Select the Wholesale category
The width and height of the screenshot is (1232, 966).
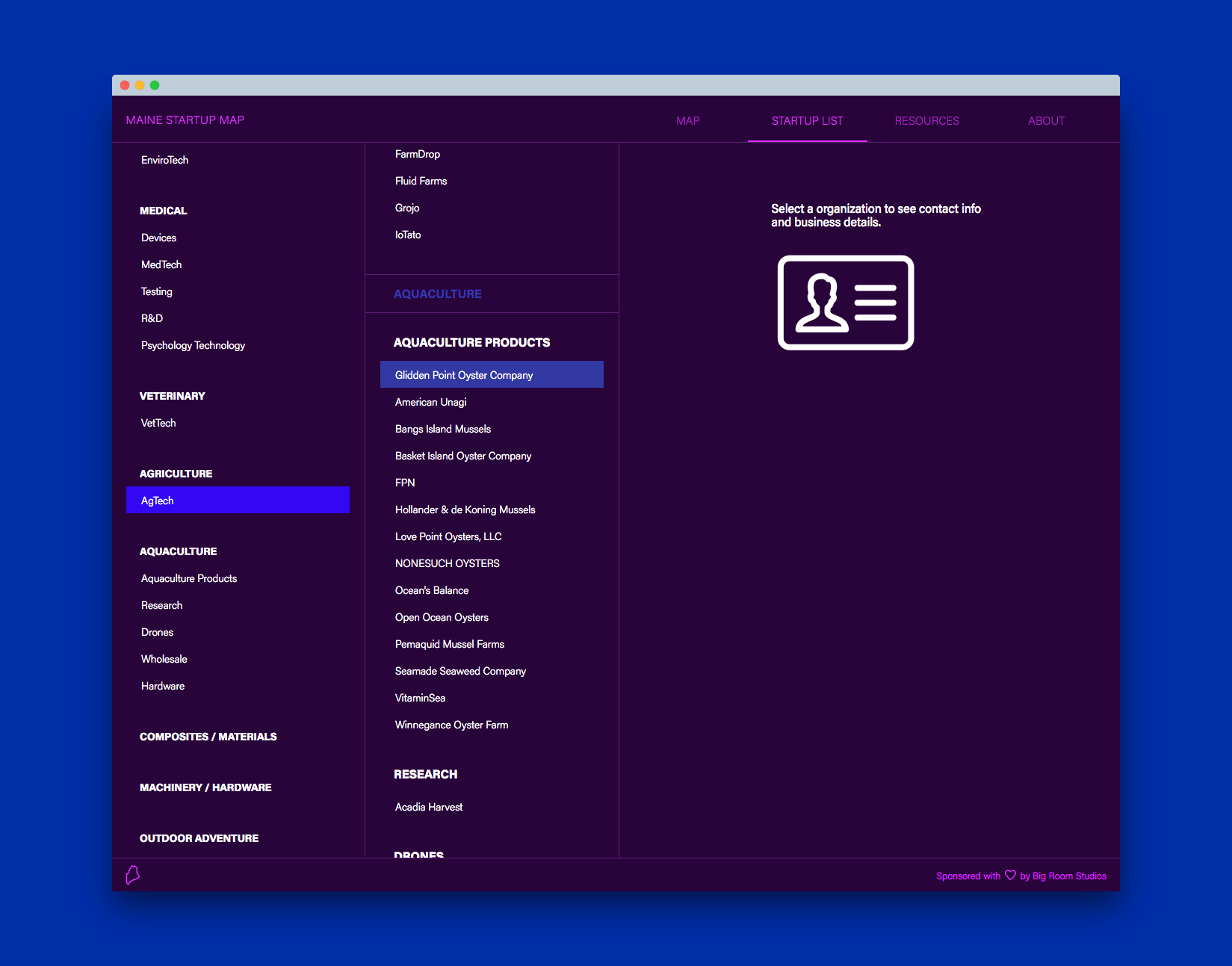(164, 659)
